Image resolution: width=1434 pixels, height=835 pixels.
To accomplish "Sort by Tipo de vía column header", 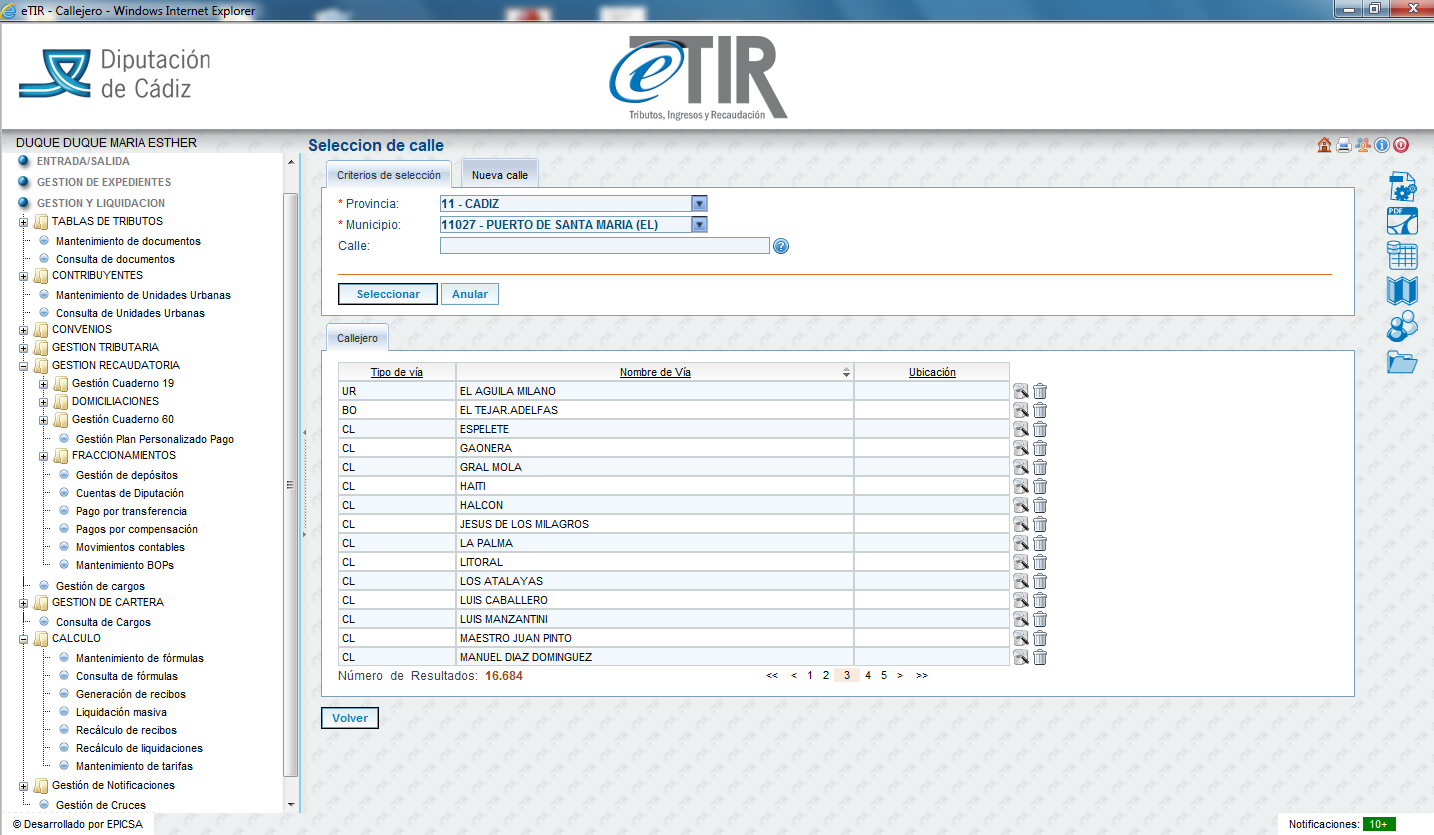I will 397,372.
